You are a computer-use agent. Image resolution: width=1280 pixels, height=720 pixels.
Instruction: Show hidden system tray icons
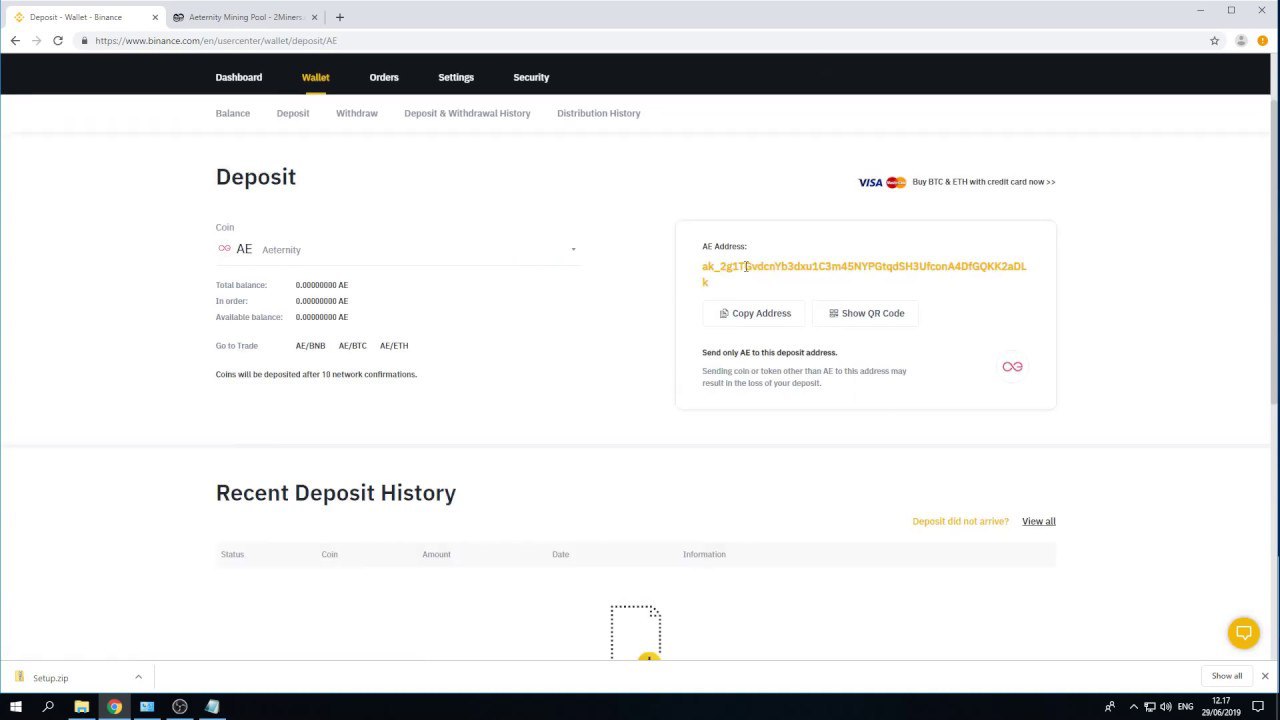tap(1133, 707)
